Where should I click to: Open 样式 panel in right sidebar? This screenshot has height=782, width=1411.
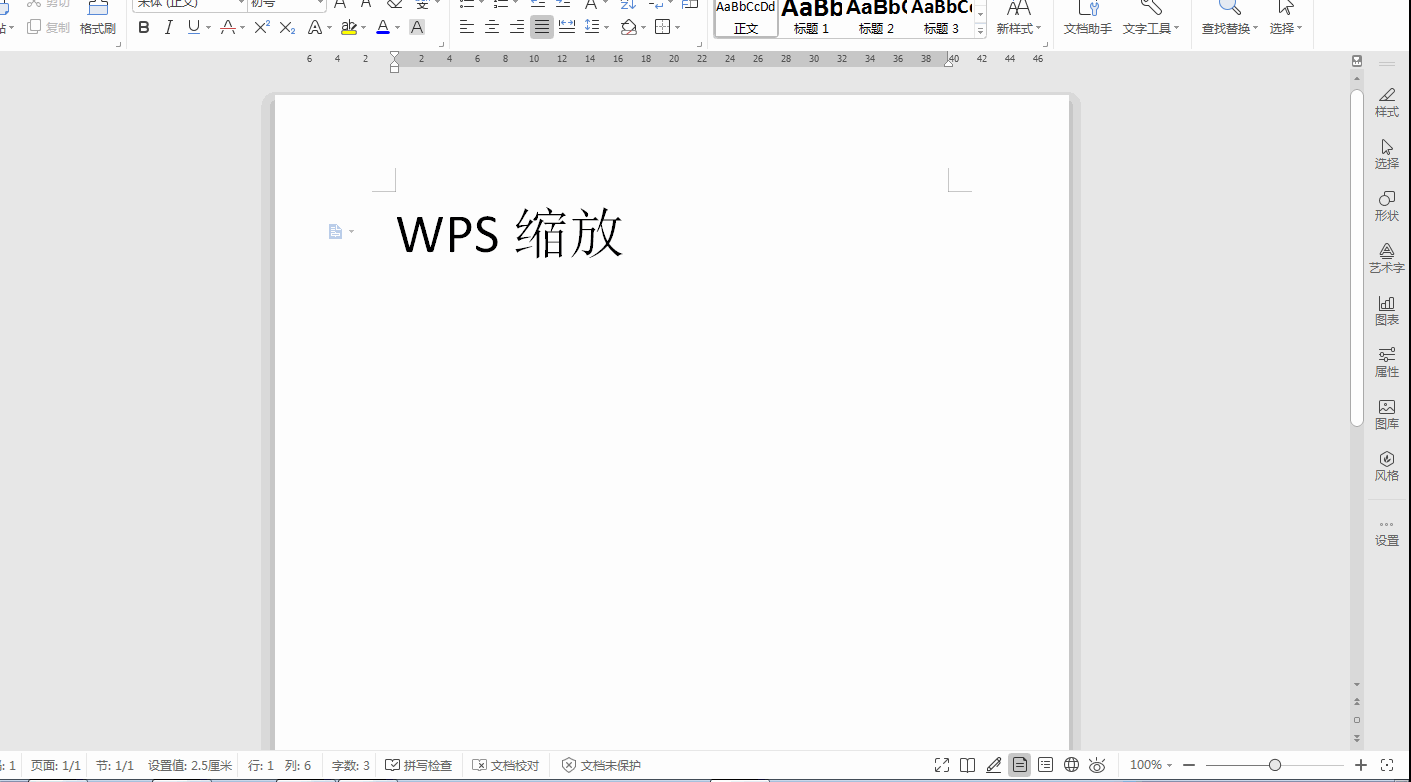coord(1387,102)
